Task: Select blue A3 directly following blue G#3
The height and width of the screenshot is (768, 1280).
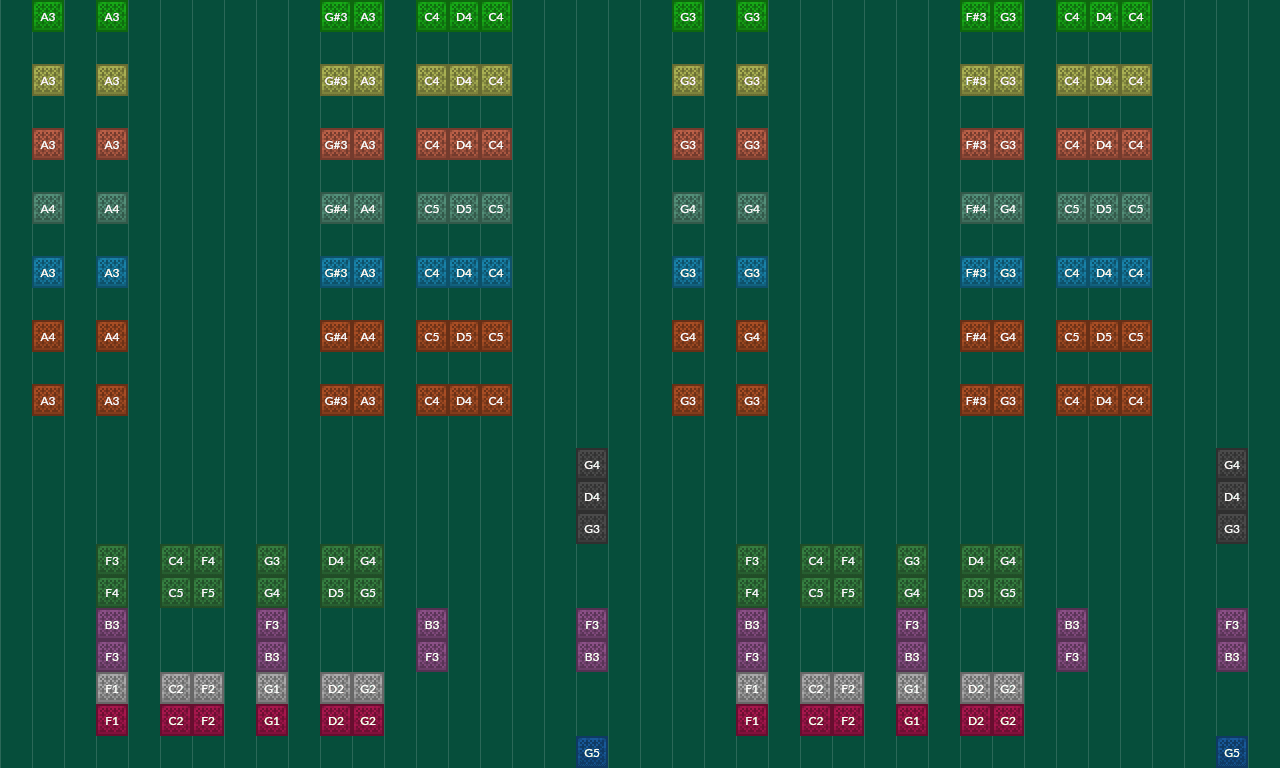Action: [x=368, y=272]
